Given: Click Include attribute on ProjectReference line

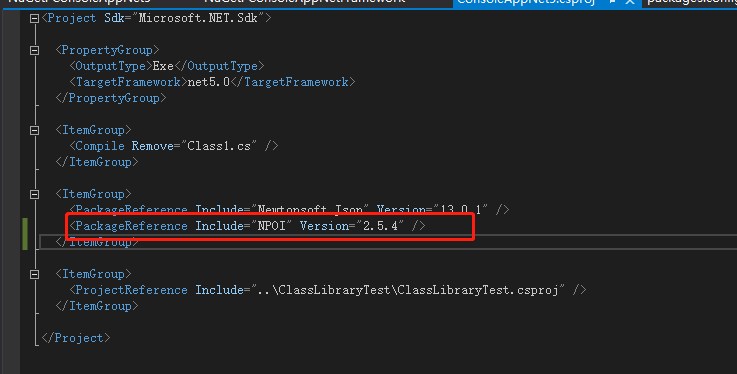Looking at the screenshot, I should (220, 290).
